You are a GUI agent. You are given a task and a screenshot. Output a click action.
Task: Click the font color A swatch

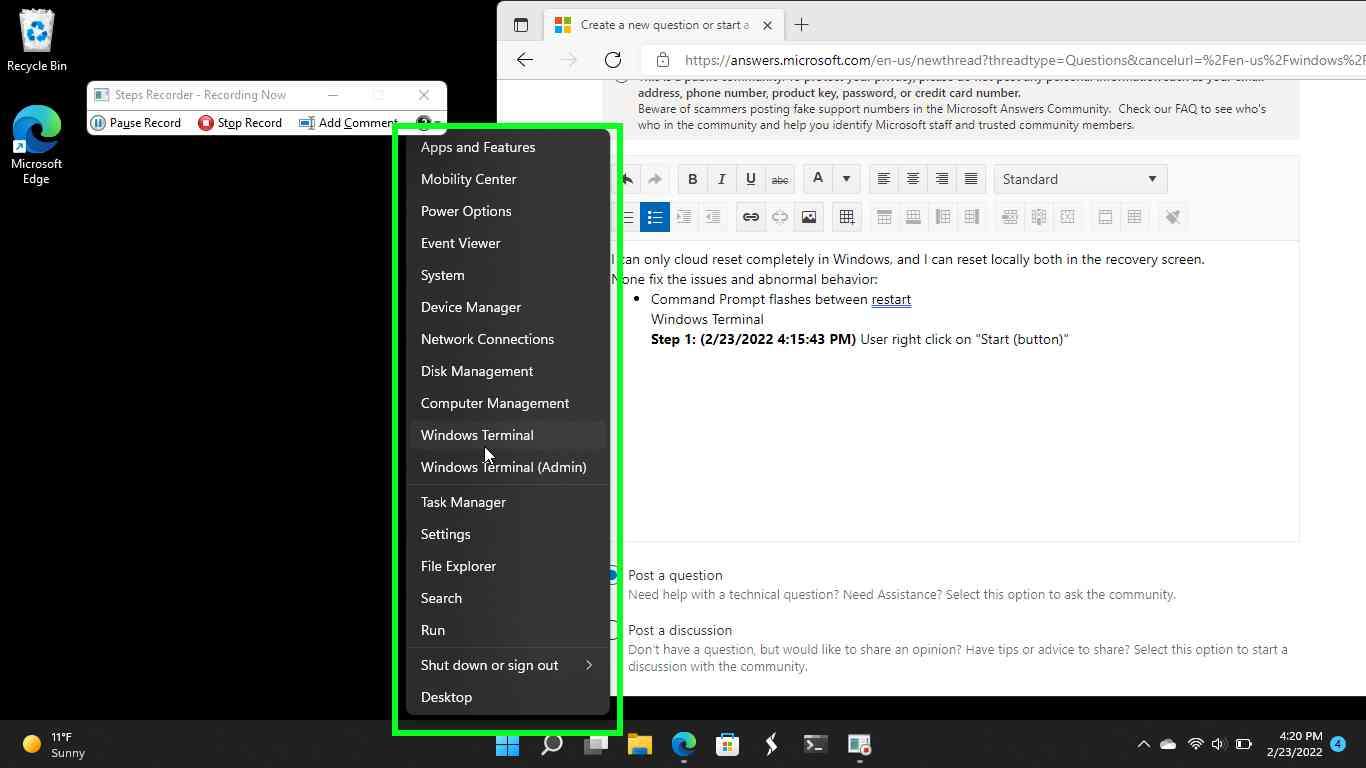tap(817, 179)
